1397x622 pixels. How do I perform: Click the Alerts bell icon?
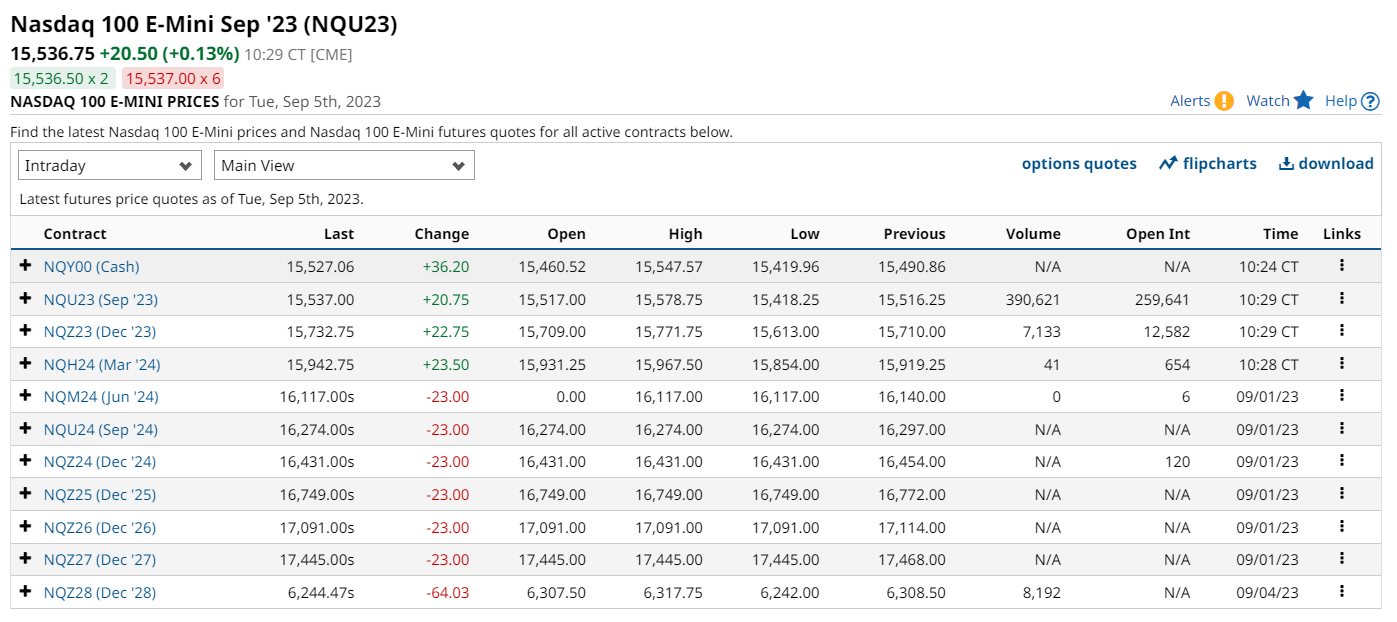pyautogui.click(x=1224, y=101)
